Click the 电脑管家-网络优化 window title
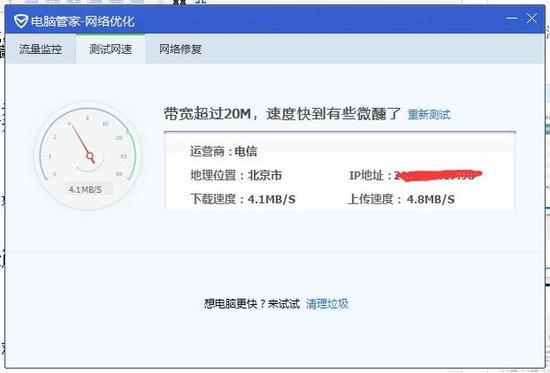This screenshot has height=373, width=550. tap(83, 21)
